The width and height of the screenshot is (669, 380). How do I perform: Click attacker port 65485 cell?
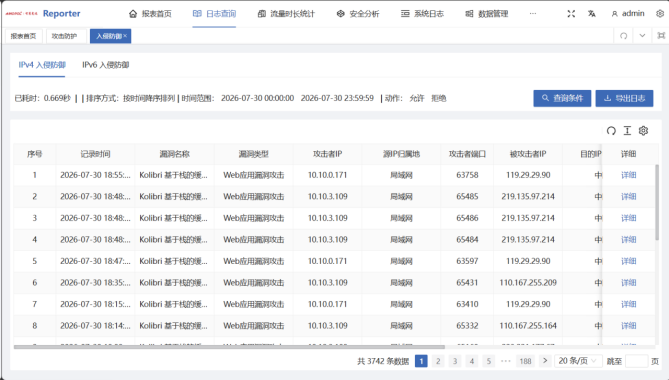tap(467, 197)
